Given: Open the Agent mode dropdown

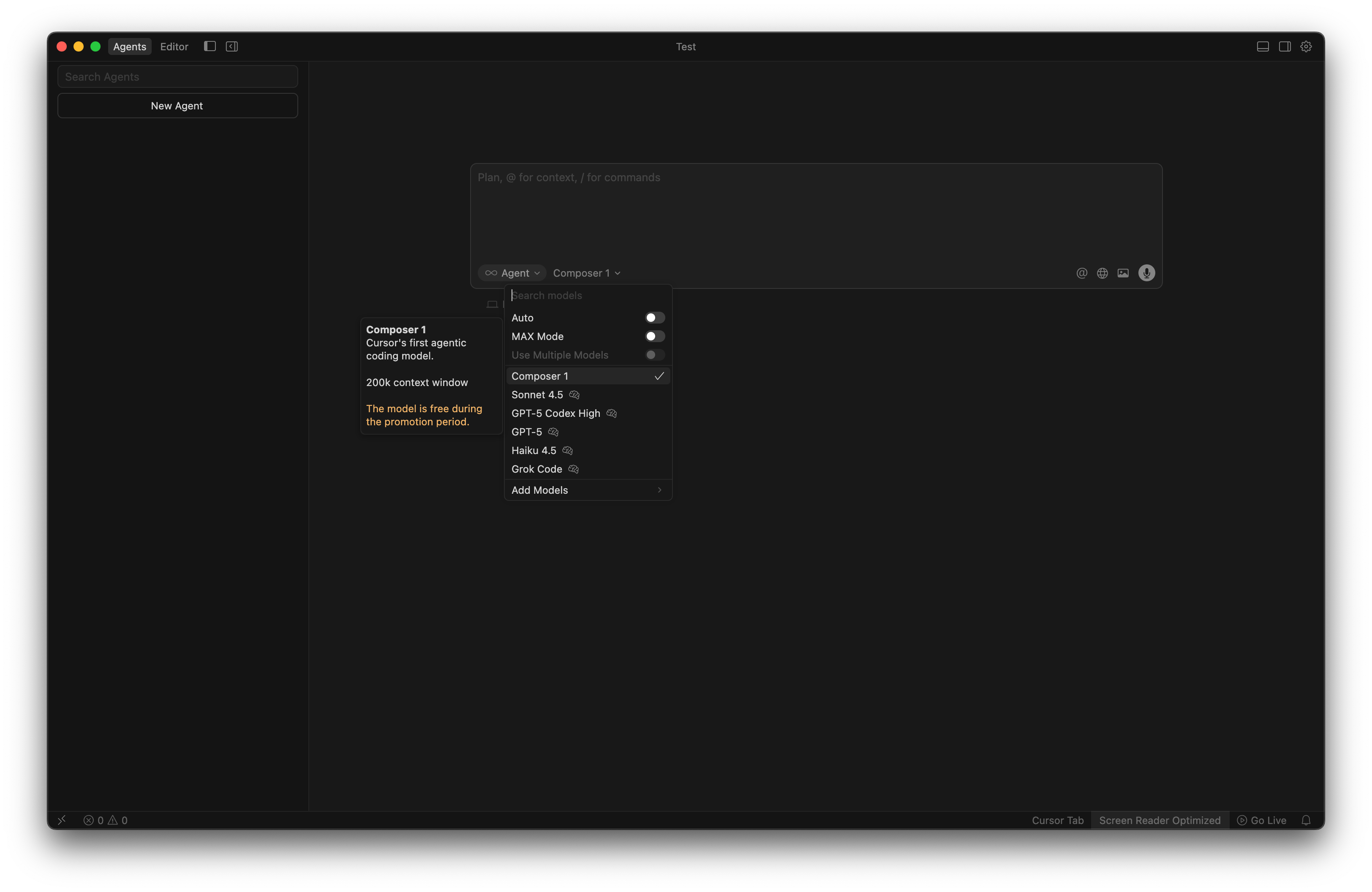Looking at the screenshot, I should pos(512,273).
